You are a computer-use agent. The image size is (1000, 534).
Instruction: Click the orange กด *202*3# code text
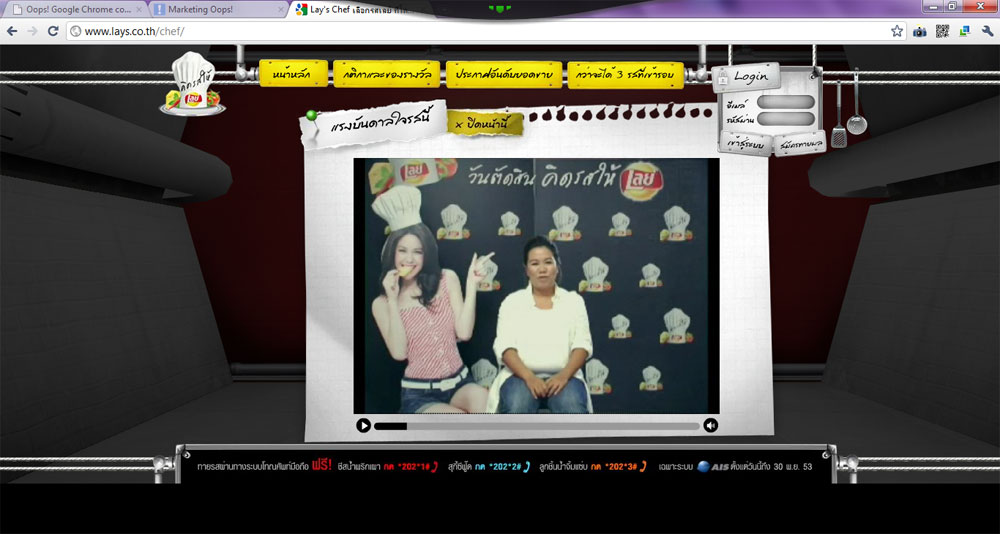(614, 466)
